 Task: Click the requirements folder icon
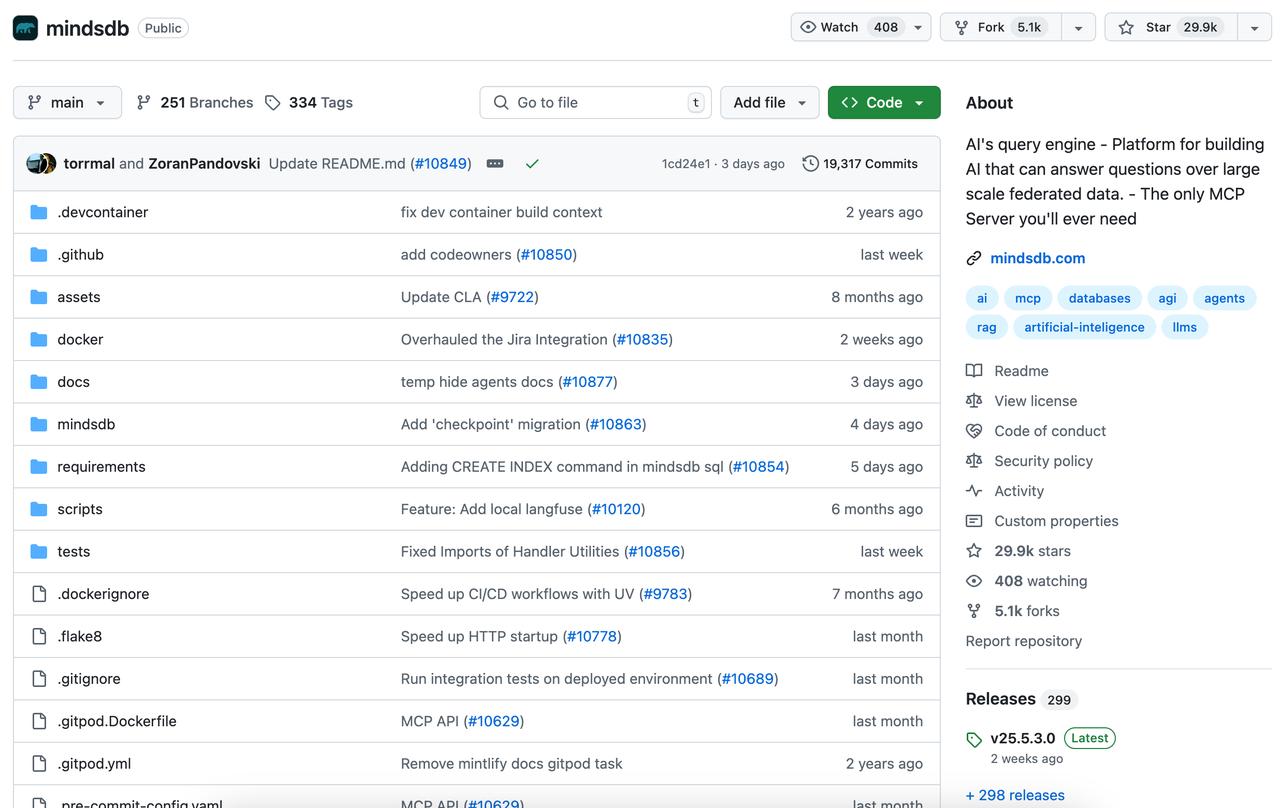39,467
